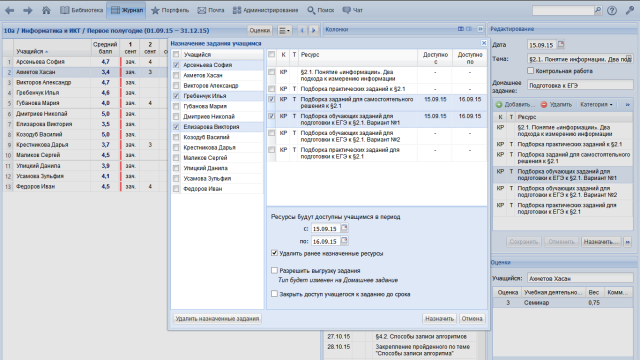Focus the top-right search field

click(x=563, y=10)
